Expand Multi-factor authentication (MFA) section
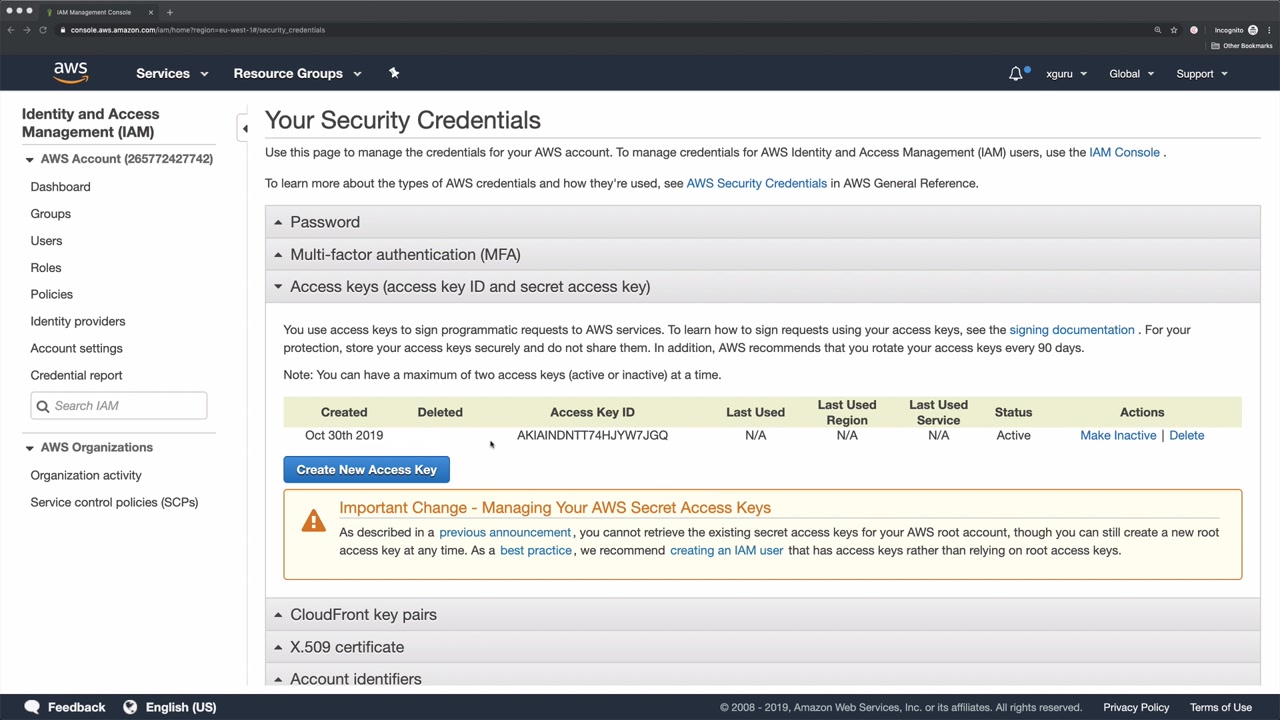This screenshot has height=720, width=1280. [404, 254]
